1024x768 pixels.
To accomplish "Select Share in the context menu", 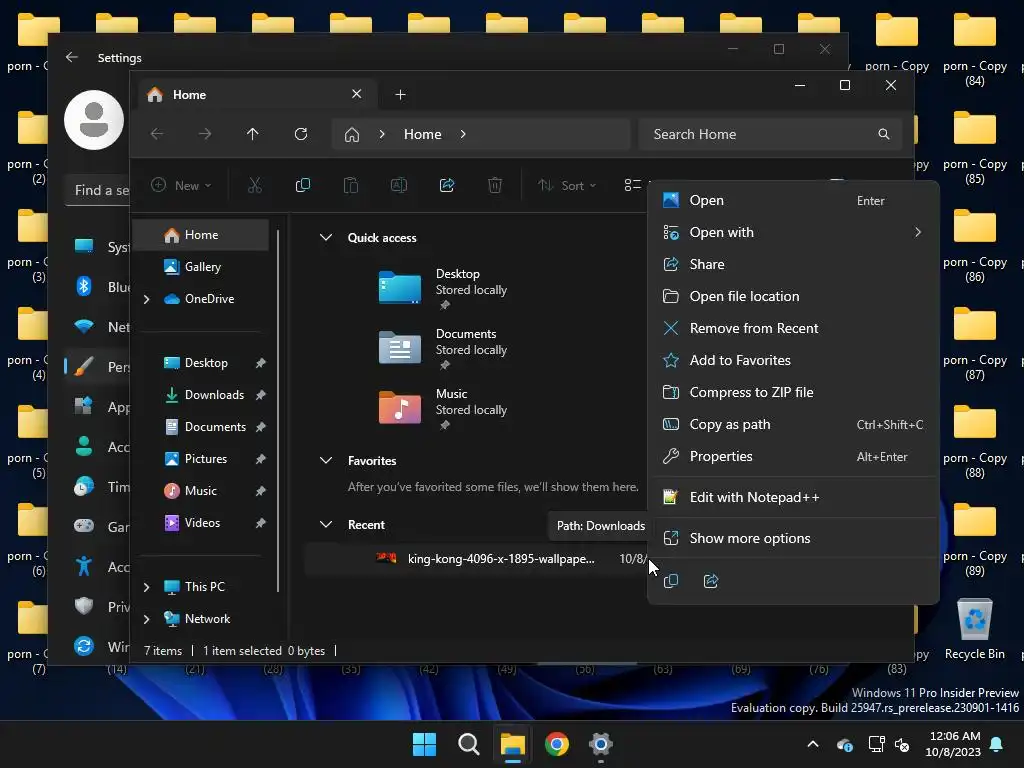I will (x=793, y=264).
